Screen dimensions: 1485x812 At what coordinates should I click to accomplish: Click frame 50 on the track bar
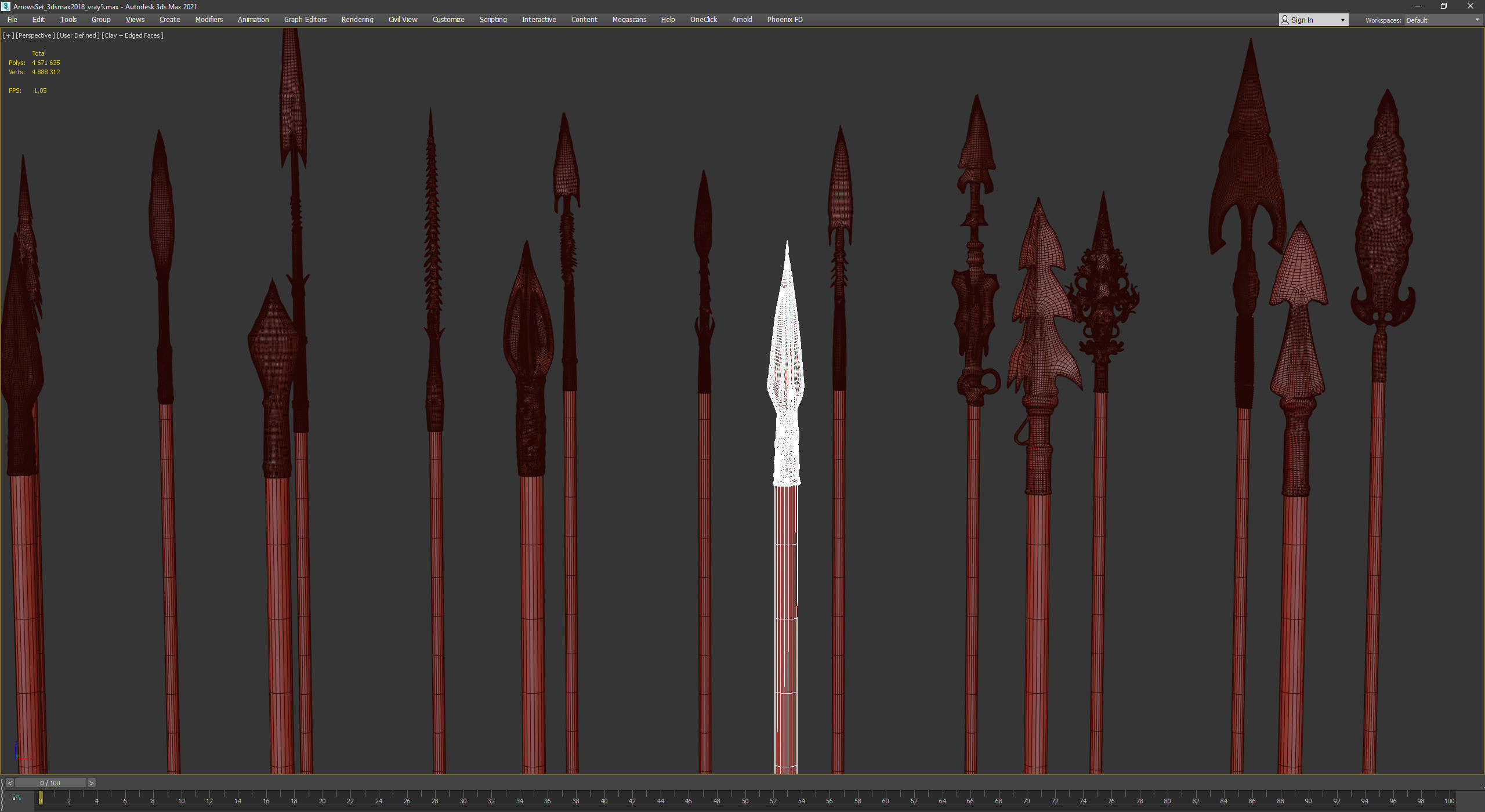click(745, 801)
